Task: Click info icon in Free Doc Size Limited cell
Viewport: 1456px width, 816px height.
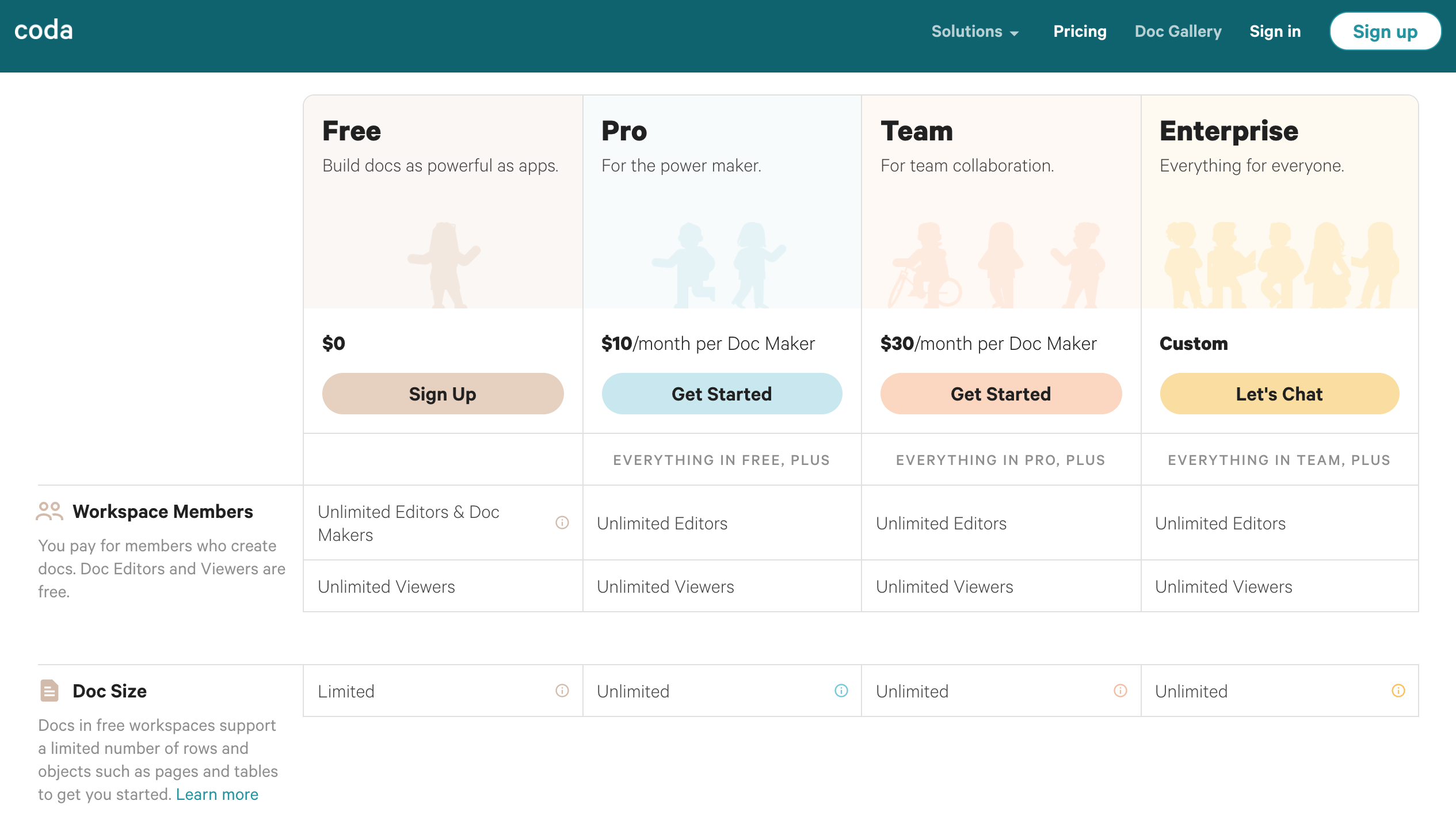Action: [x=562, y=691]
